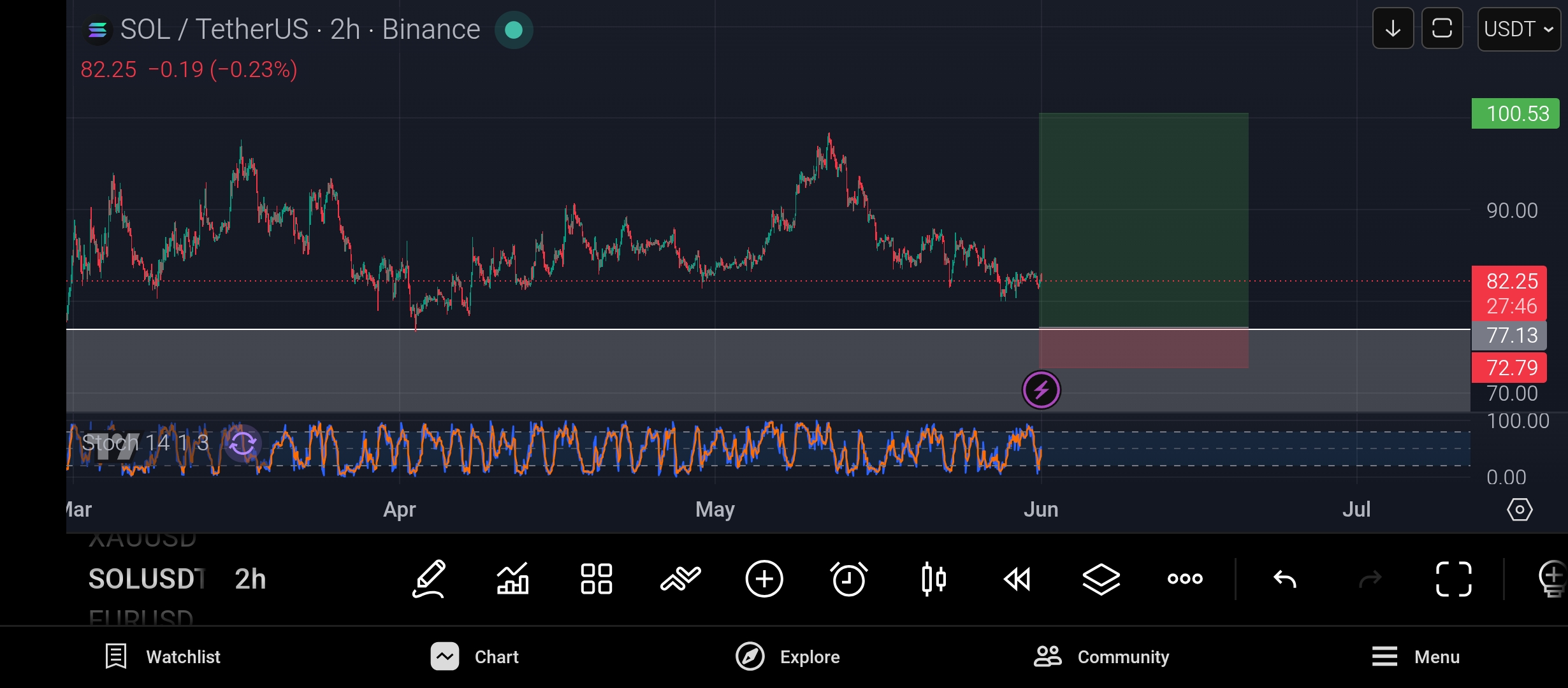
Task: Select the red loss zone of long position
Action: 1143,348
